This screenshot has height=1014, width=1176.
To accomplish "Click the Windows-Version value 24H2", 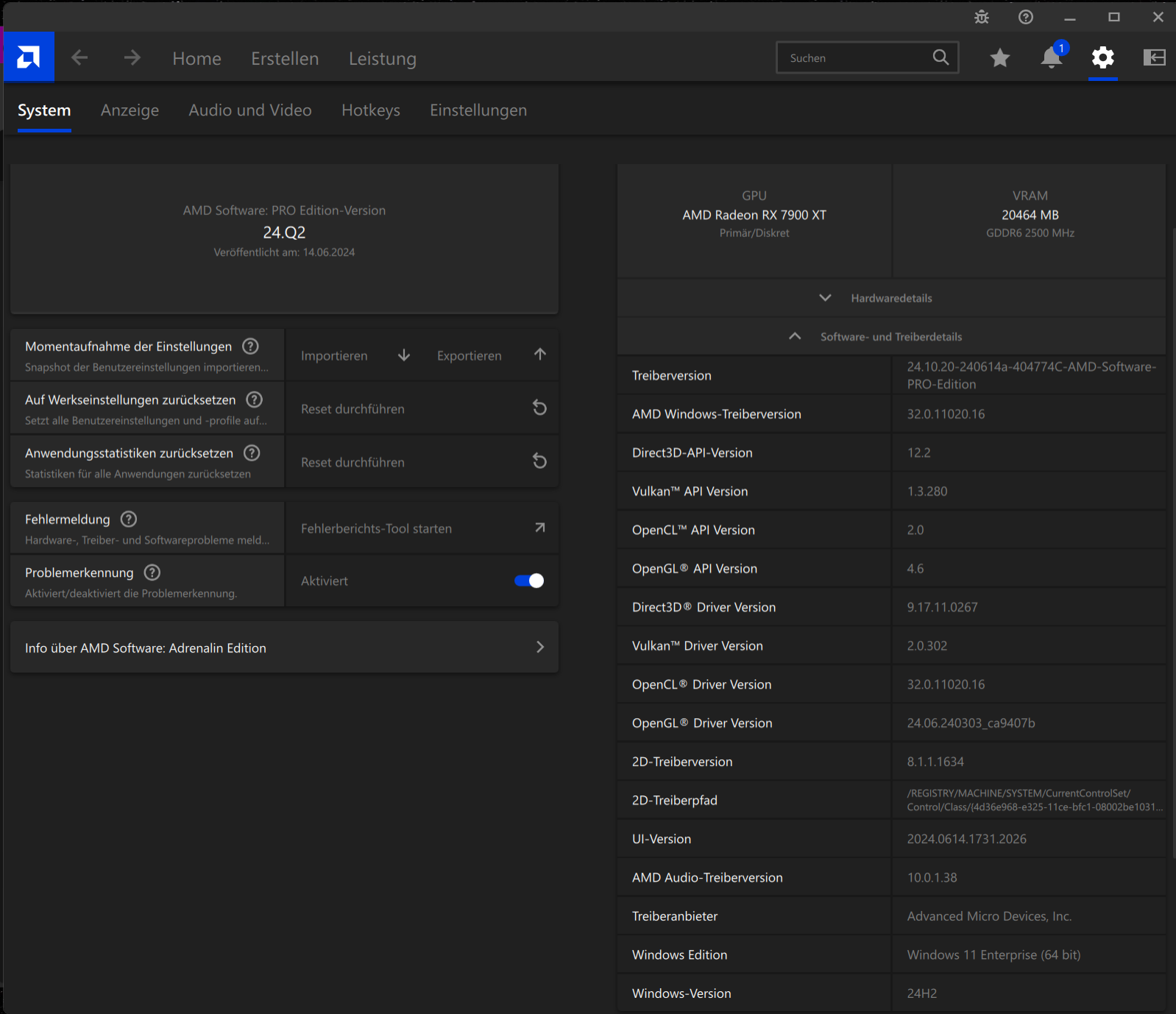I will coord(922,993).
